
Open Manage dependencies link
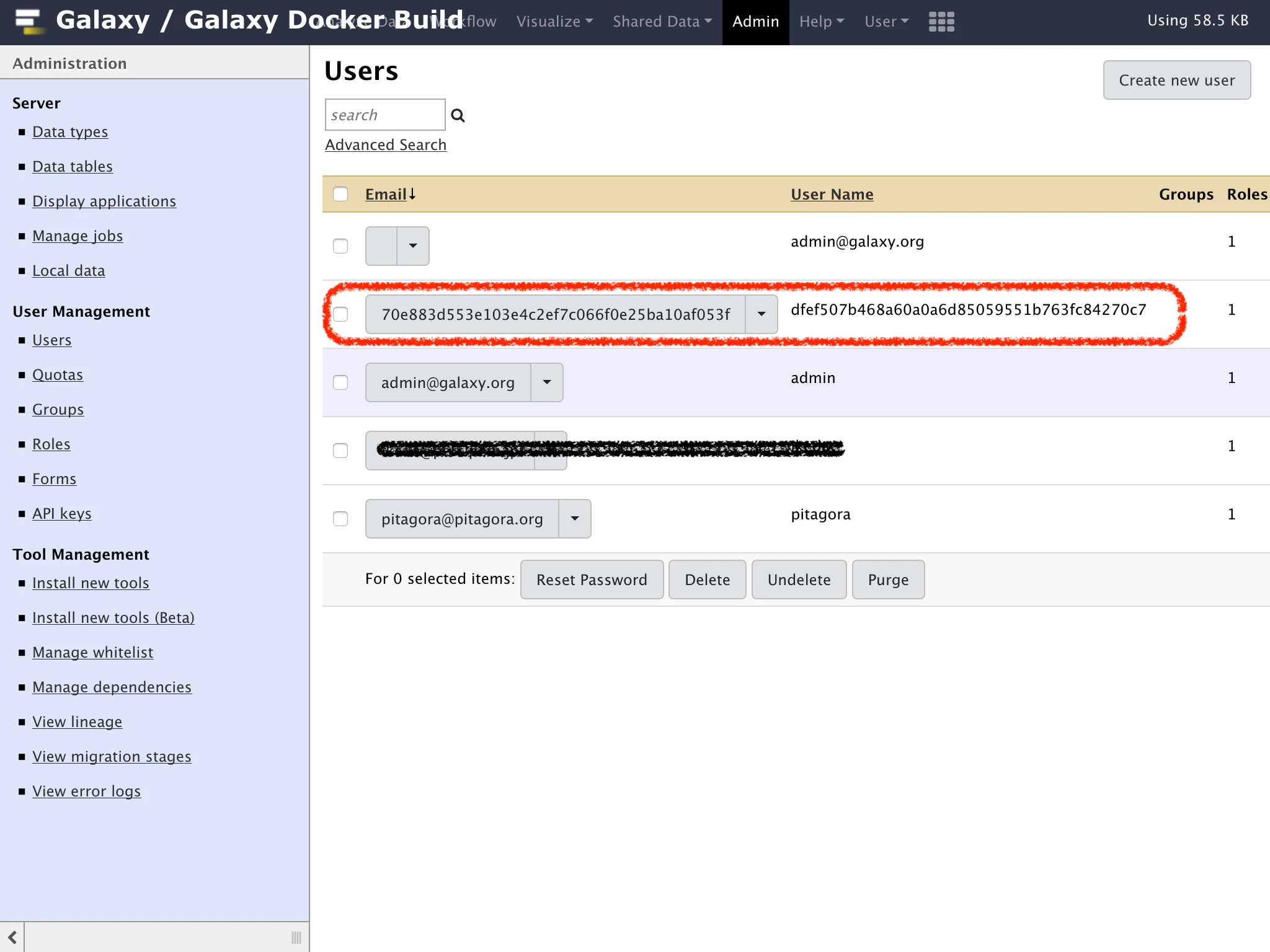pyautogui.click(x=112, y=687)
